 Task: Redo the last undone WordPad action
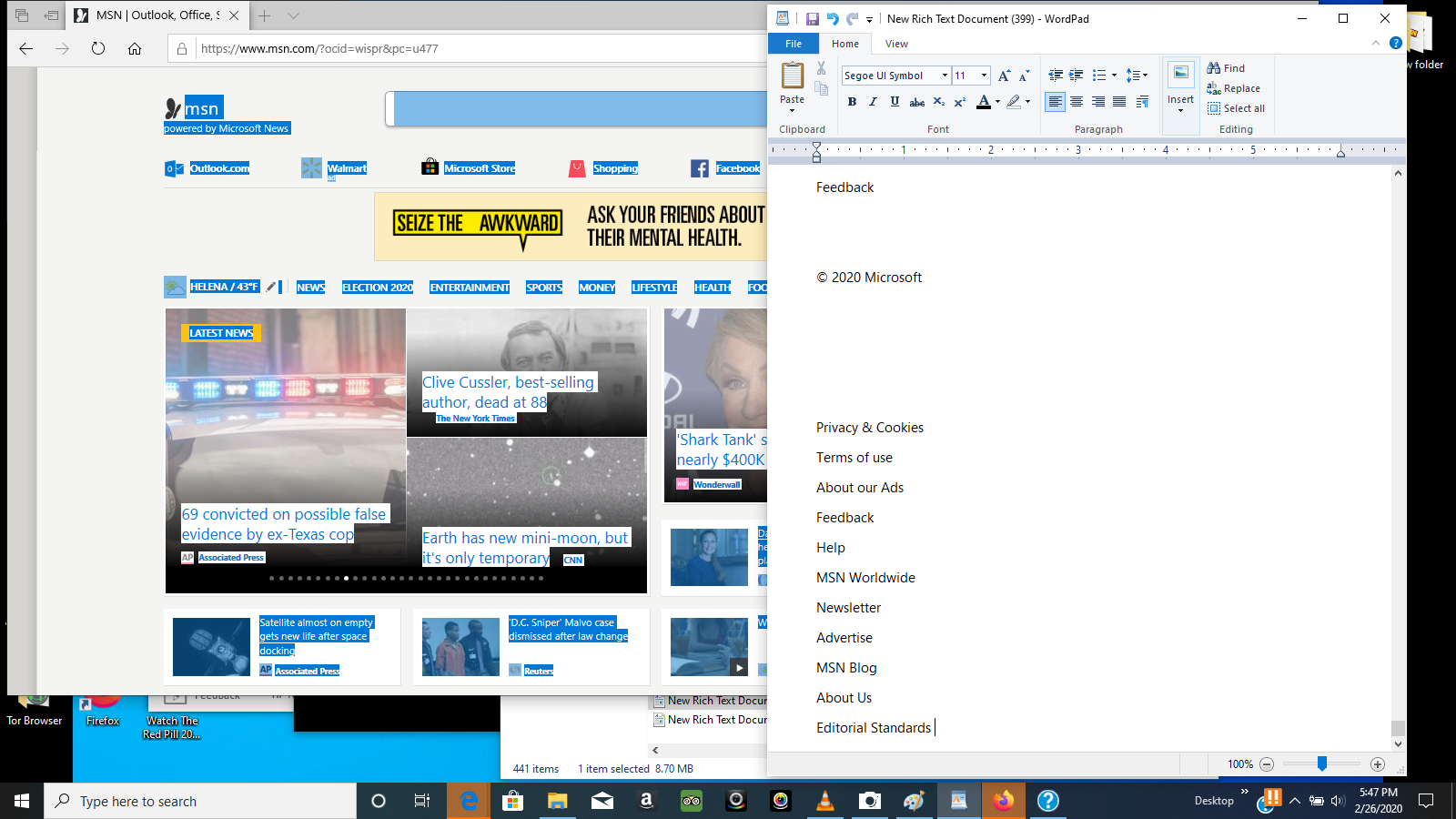(852, 18)
